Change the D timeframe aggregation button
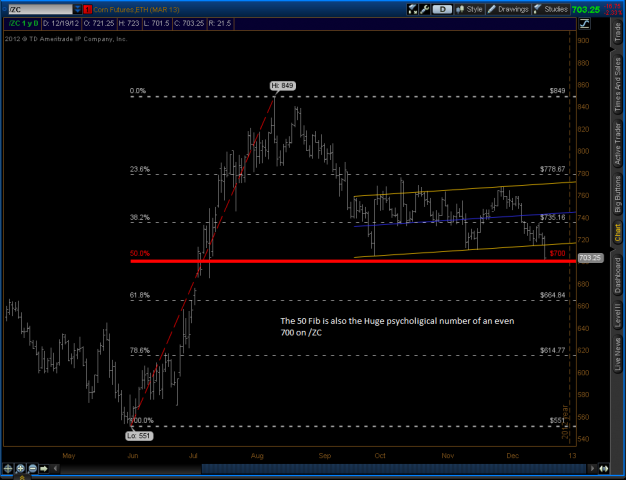Image resolution: width=626 pixels, height=480 pixels. 442,9
